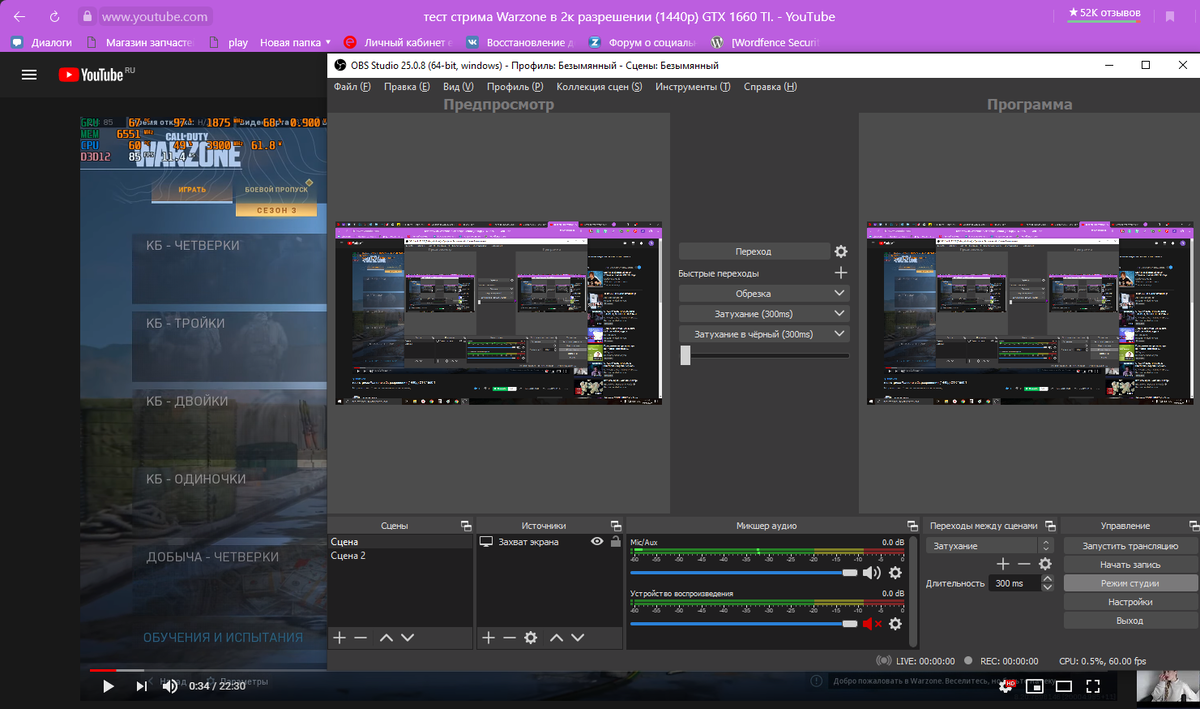Toggle Режим студии mode
The height and width of the screenshot is (709, 1200).
point(1130,583)
